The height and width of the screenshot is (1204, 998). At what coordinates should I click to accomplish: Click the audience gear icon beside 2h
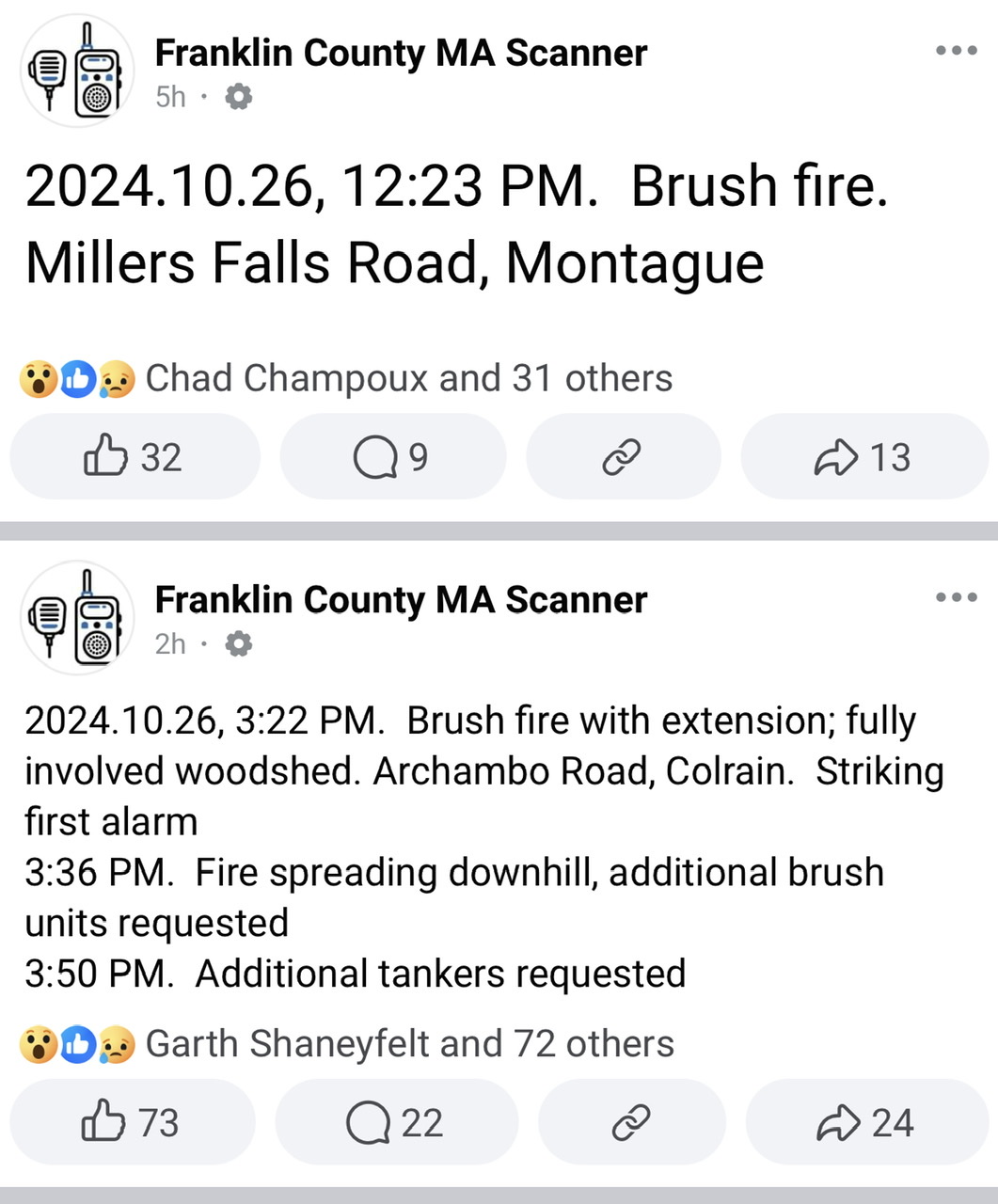(239, 644)
